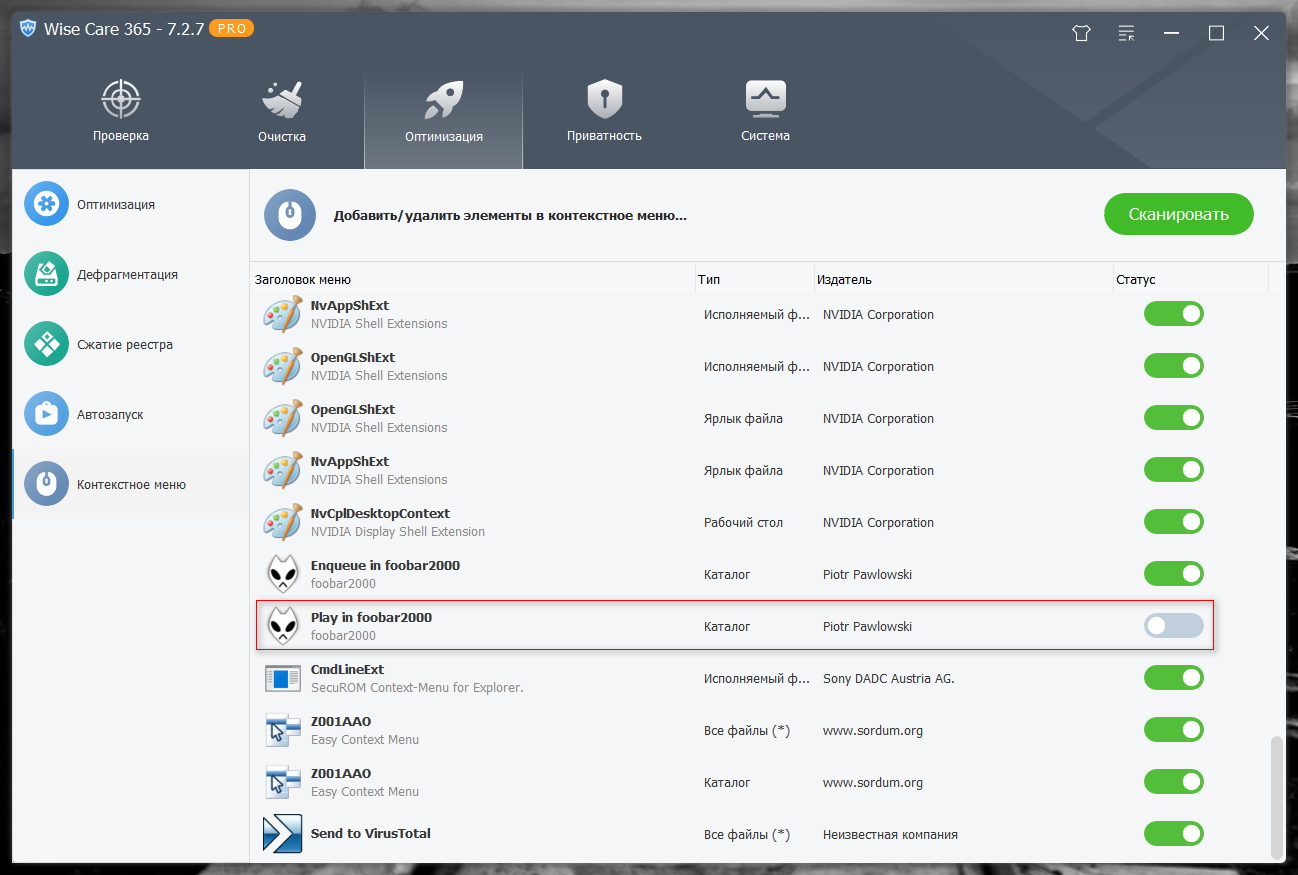This screenshot has height=875, width=1298.
Task: Click Piotr Pawlowski in the Enqueue row
Action: tap(867, 575)
